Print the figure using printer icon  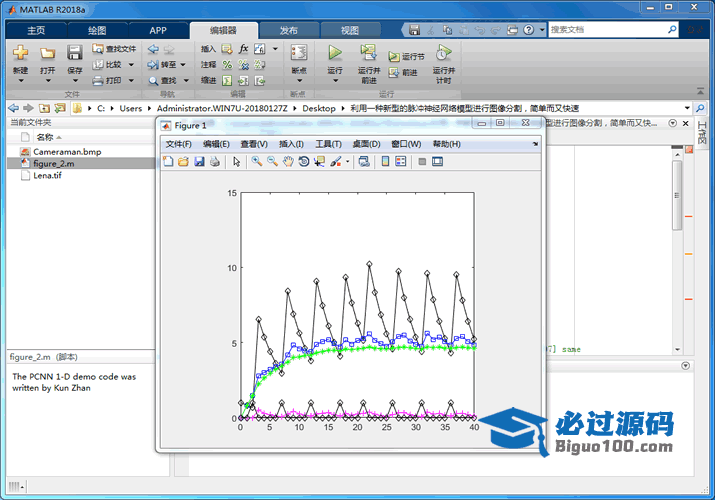point(214,161)
